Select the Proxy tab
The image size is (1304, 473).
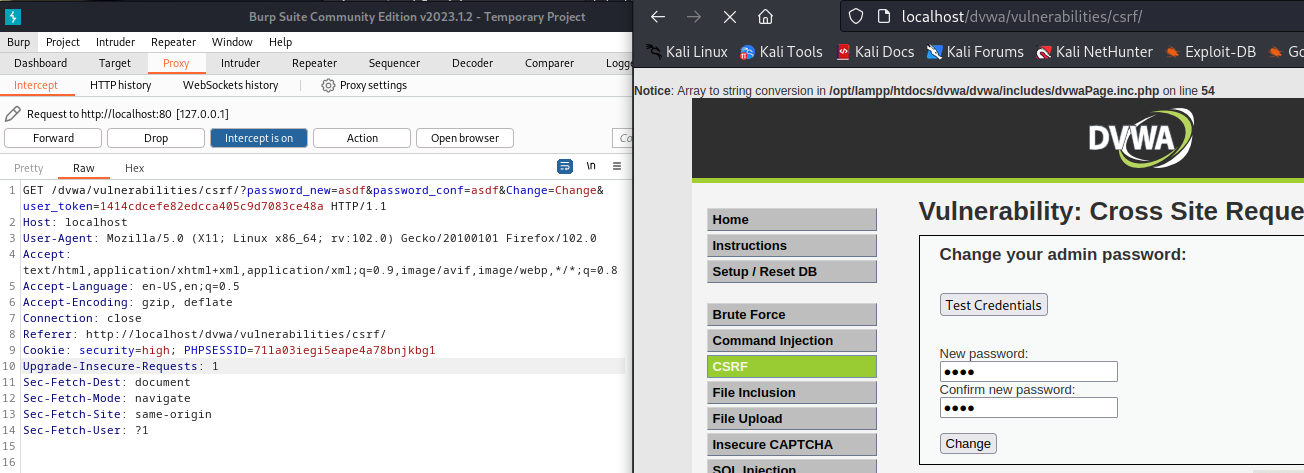[x=176, y=63]
